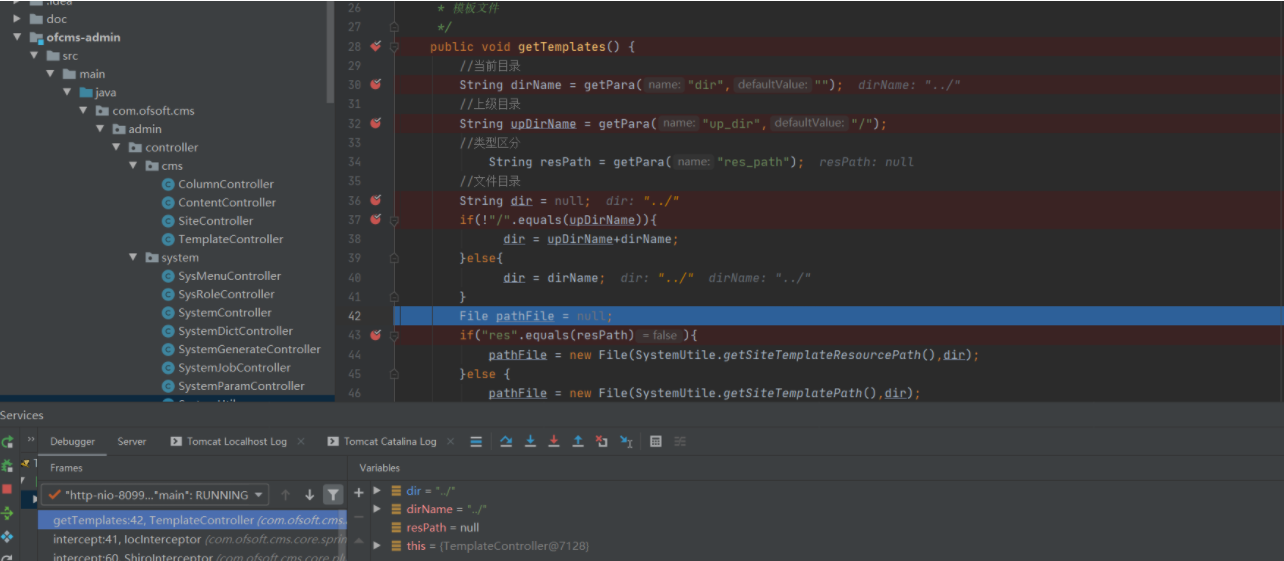The width and height of the screenshot is (1284, 561).
Task: Open the Evaluate Expression calculator icon
Action: [x=656, y=441]
